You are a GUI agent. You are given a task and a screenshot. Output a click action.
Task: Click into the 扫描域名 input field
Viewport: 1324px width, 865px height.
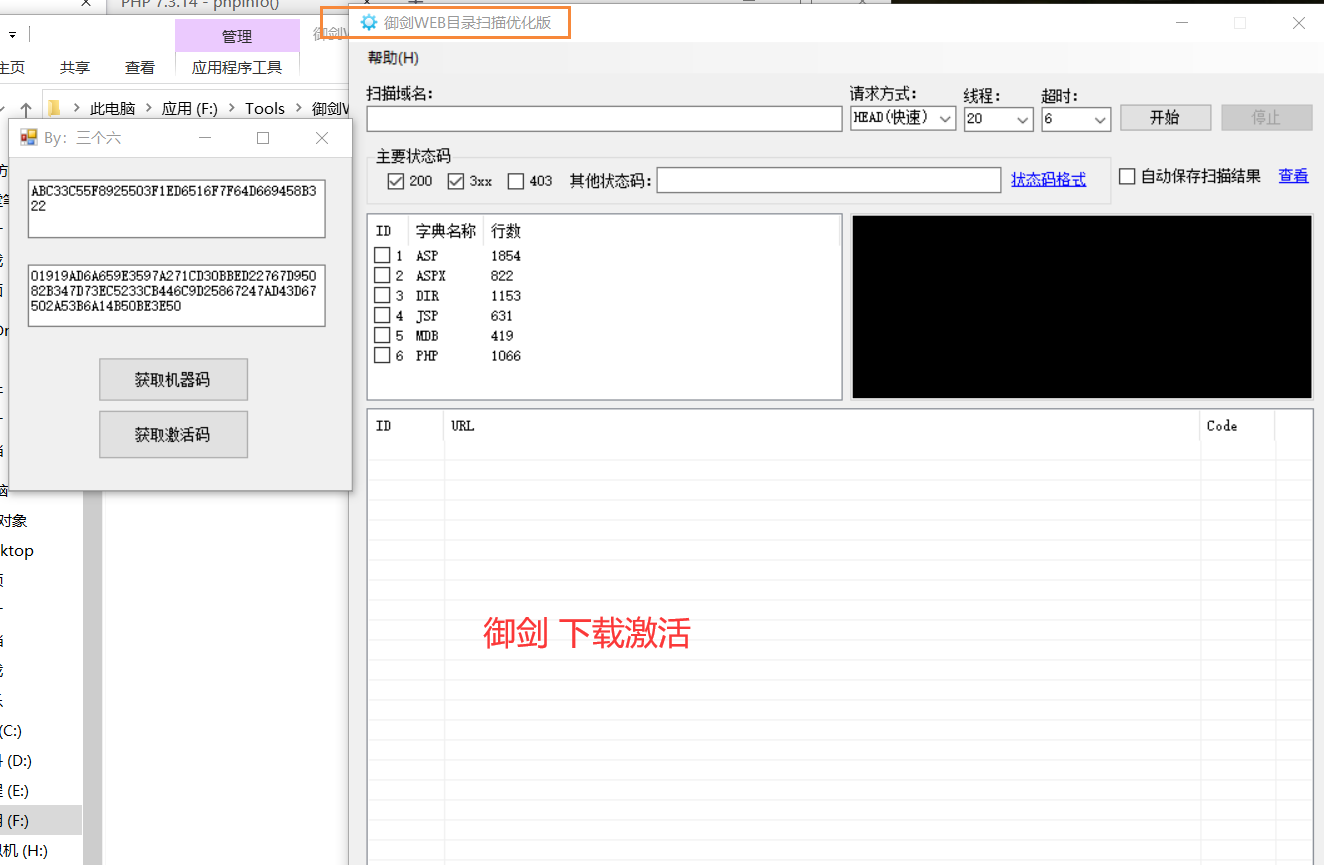[604, 119]
